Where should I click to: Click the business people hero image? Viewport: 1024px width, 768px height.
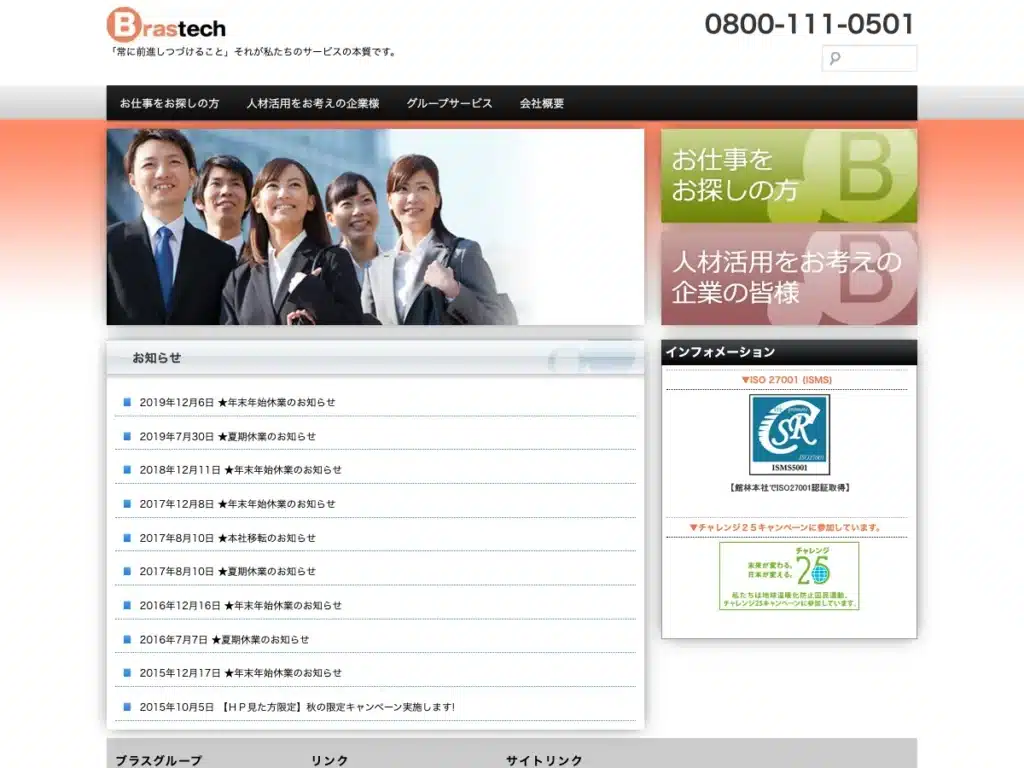click(376, 227)
